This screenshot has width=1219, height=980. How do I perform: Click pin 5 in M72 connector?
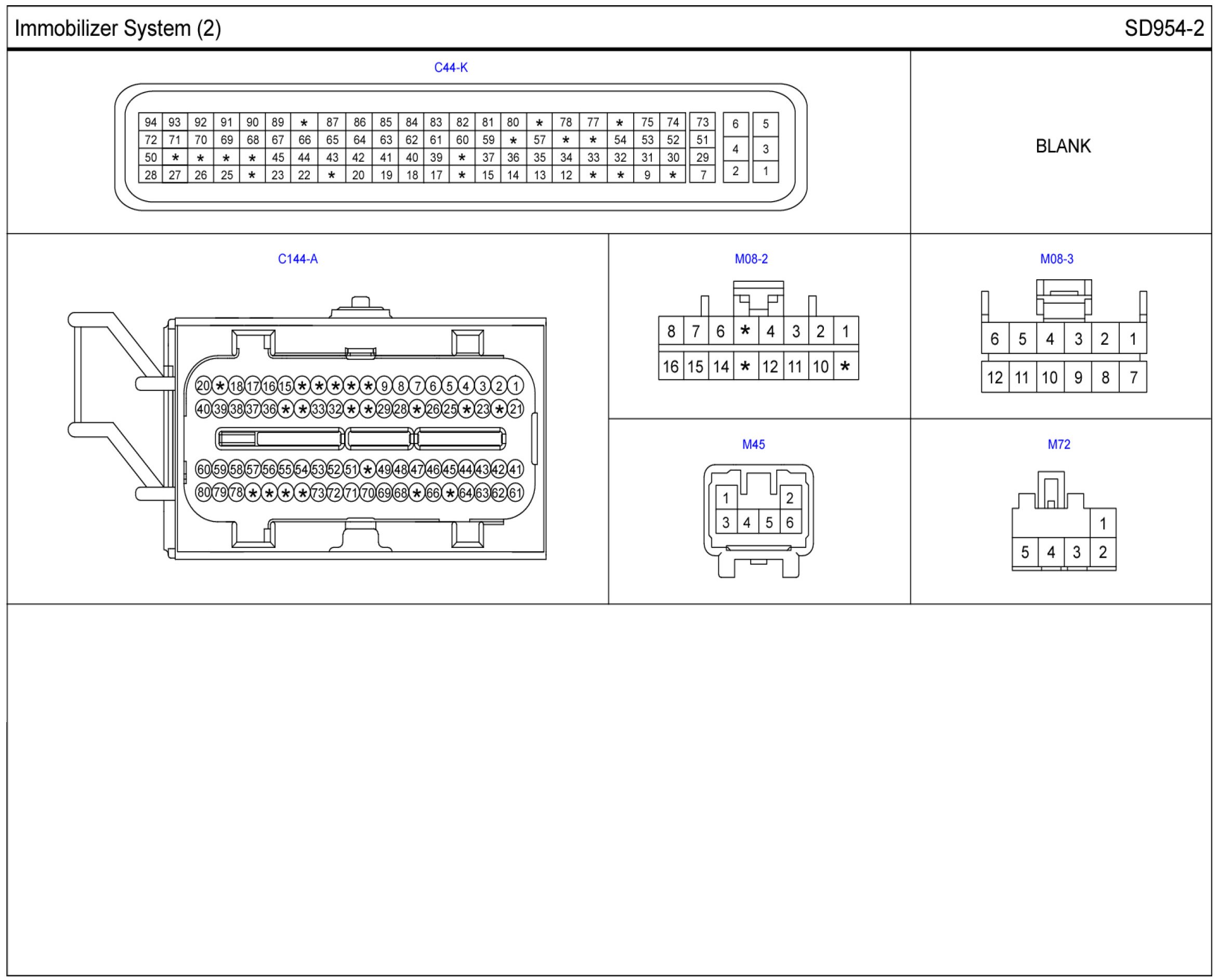point(1025,553)
